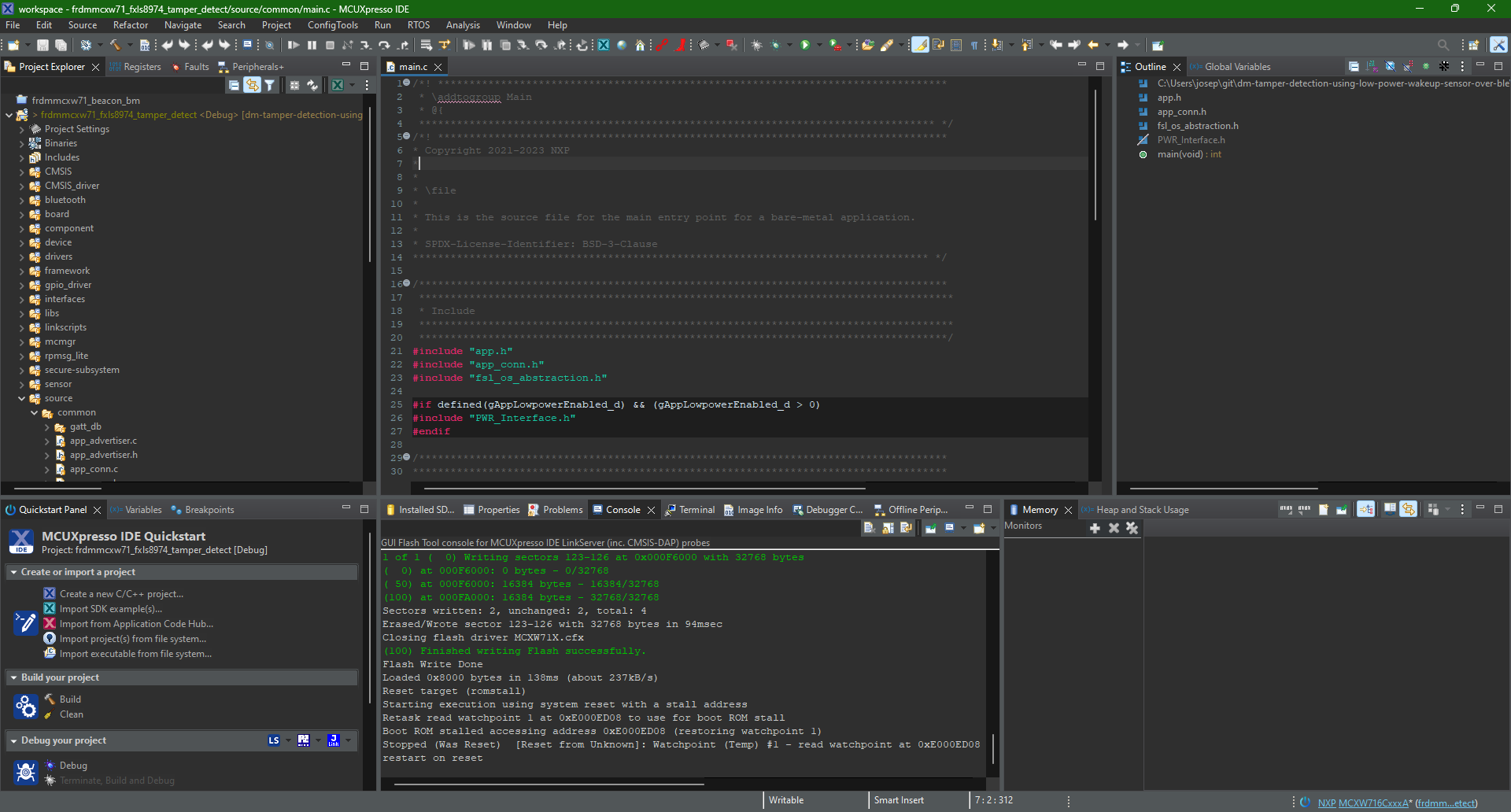Viewport: 1511px width, 812px height.
Task: Switch to the Problems tab
Action: 556,510
